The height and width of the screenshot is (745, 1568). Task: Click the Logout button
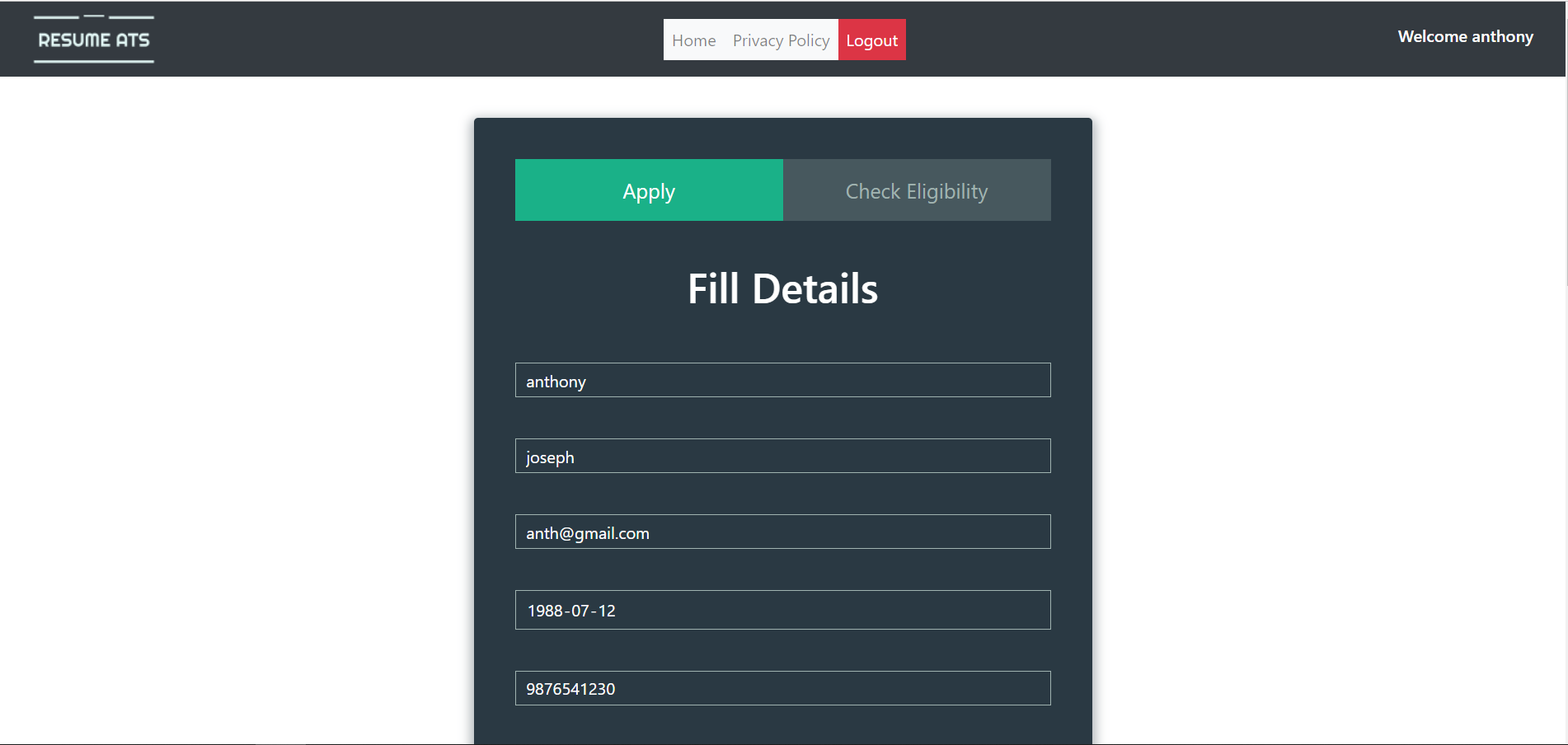[x=871, y=40]
